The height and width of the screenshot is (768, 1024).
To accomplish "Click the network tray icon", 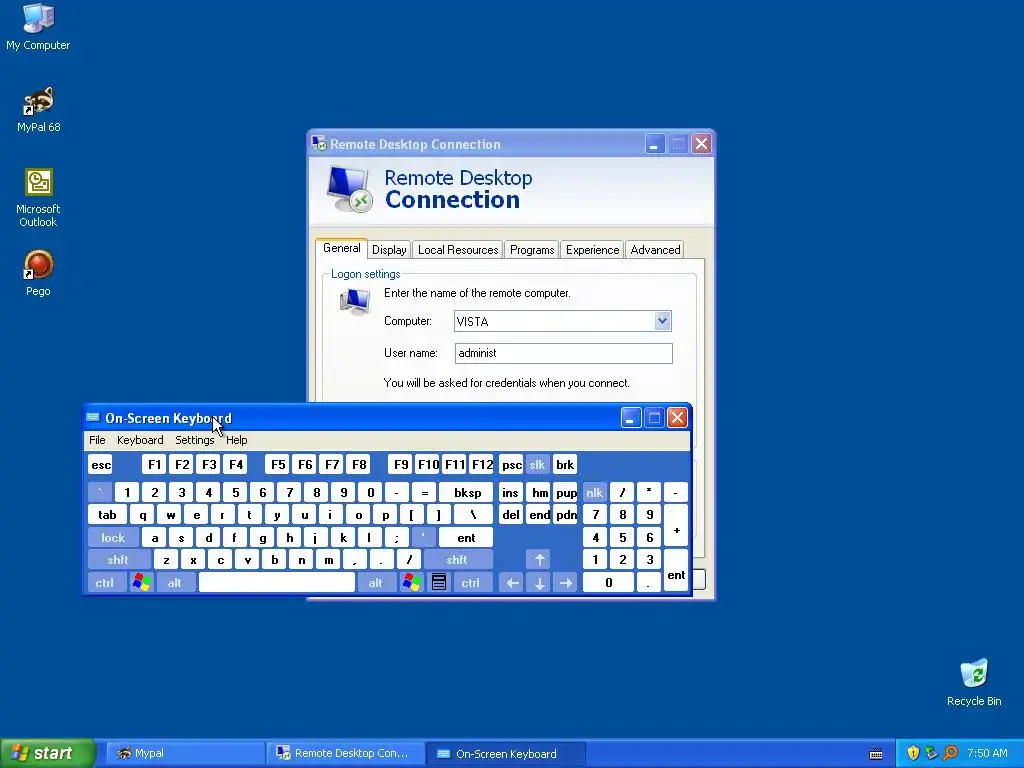I will tap(931, 753).
